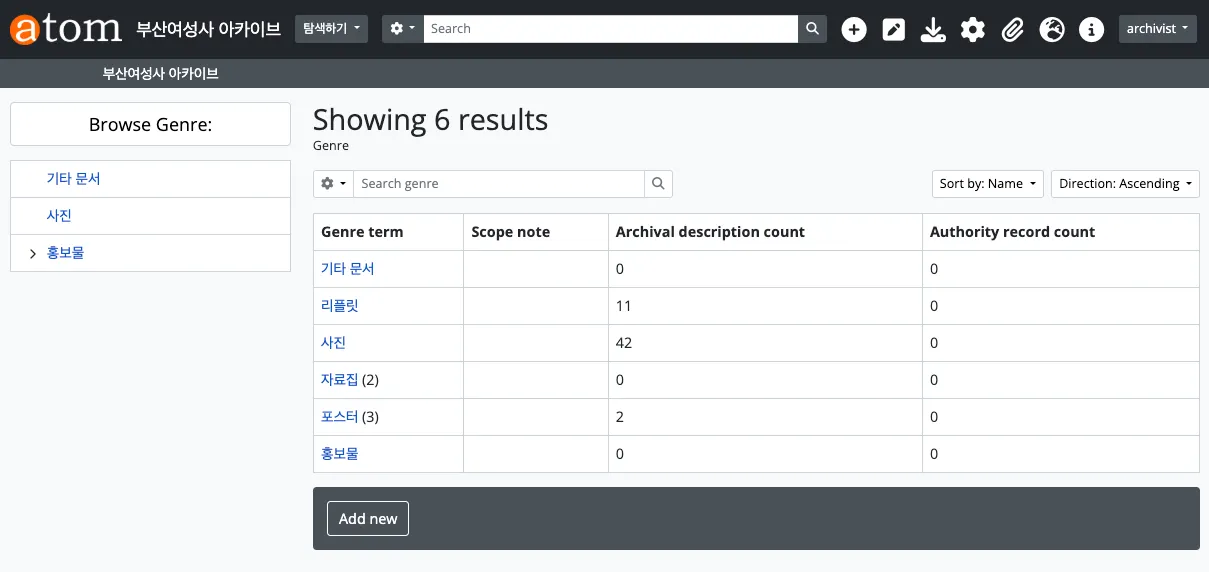Click the magnifier icon beside the top search box
The height and width of the screenshot is (572, 1209).
[813, 29]
